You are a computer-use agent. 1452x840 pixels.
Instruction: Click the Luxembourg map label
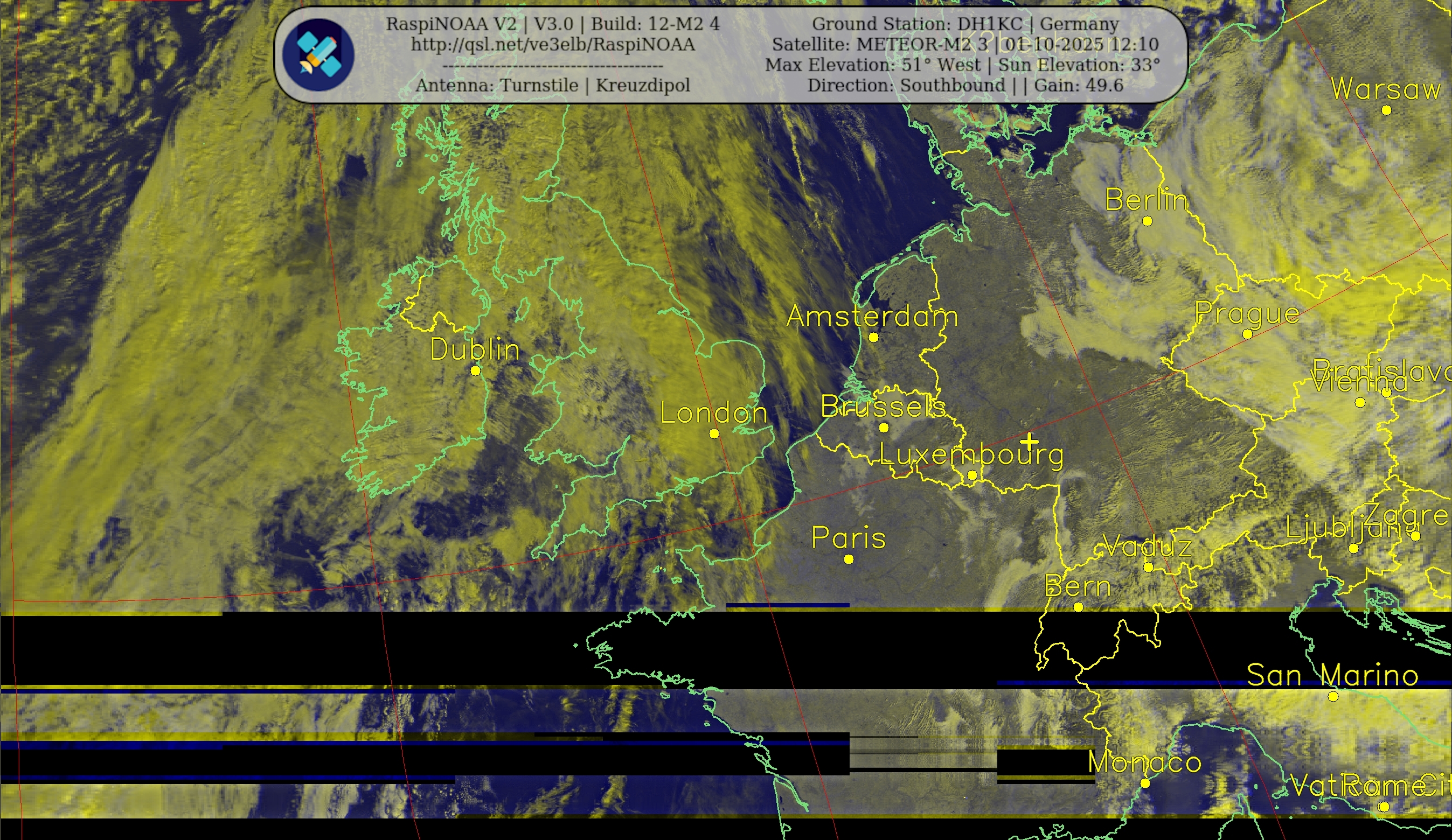[x=971, y=455]
